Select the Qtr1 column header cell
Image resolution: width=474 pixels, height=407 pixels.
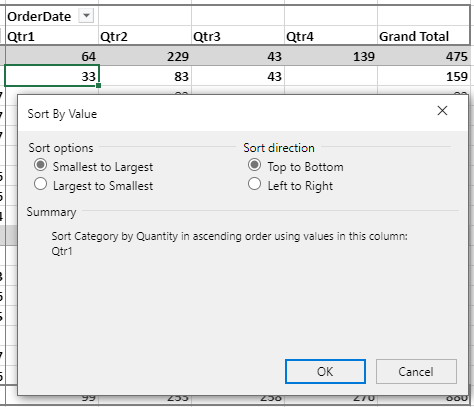coord(52,36)
